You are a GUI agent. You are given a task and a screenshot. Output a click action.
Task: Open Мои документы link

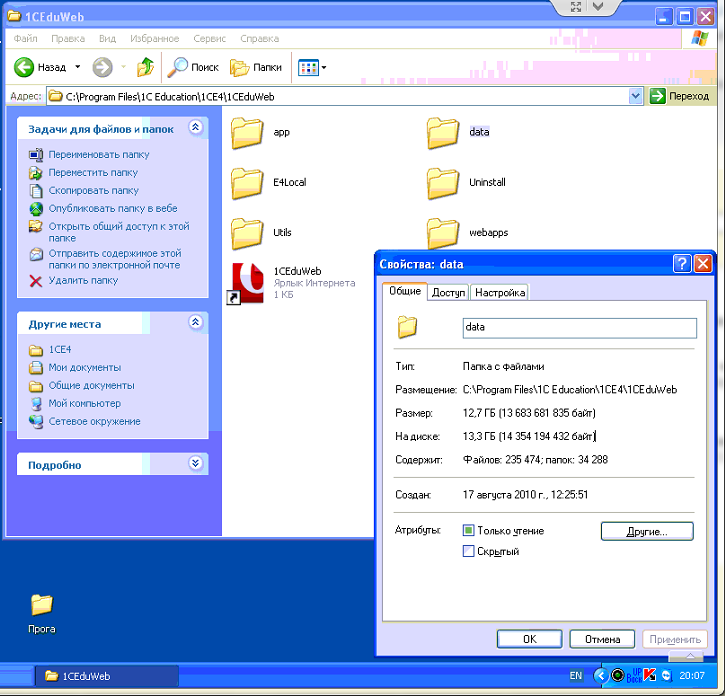pos(85,368)
